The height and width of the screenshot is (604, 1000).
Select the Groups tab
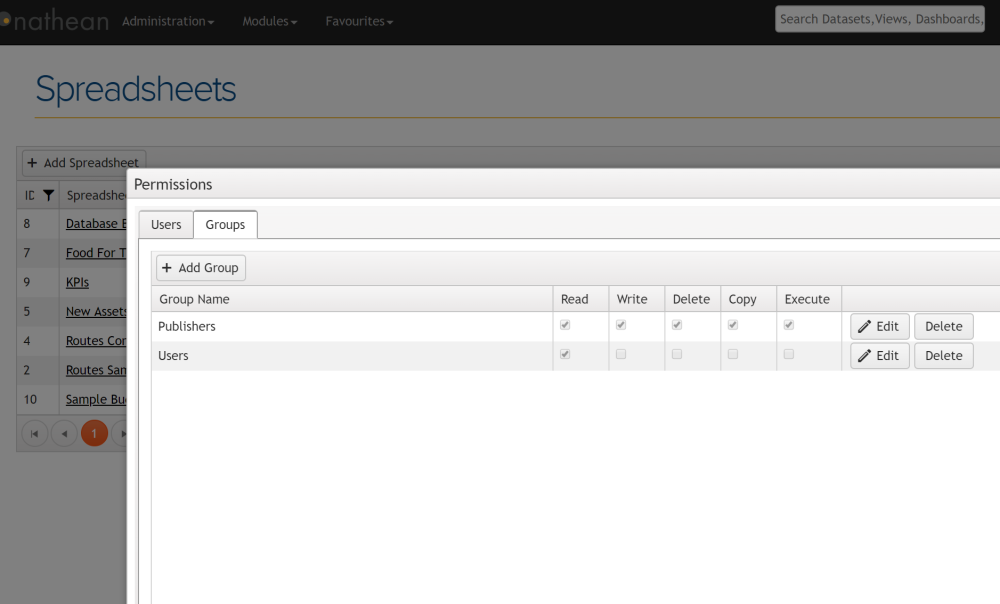tap(224, 224)
